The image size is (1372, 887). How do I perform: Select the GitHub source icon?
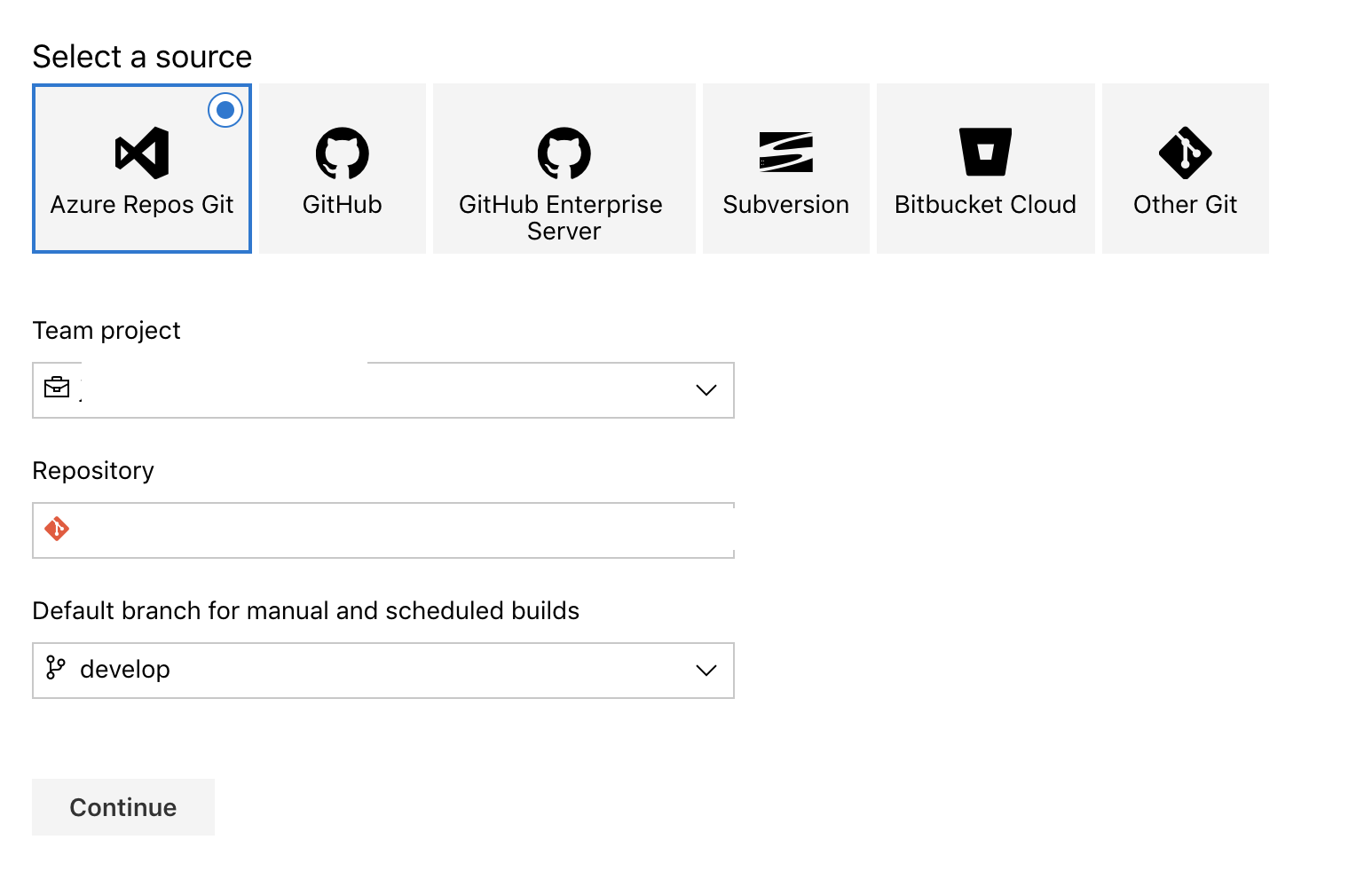click(x=342, y=153)
